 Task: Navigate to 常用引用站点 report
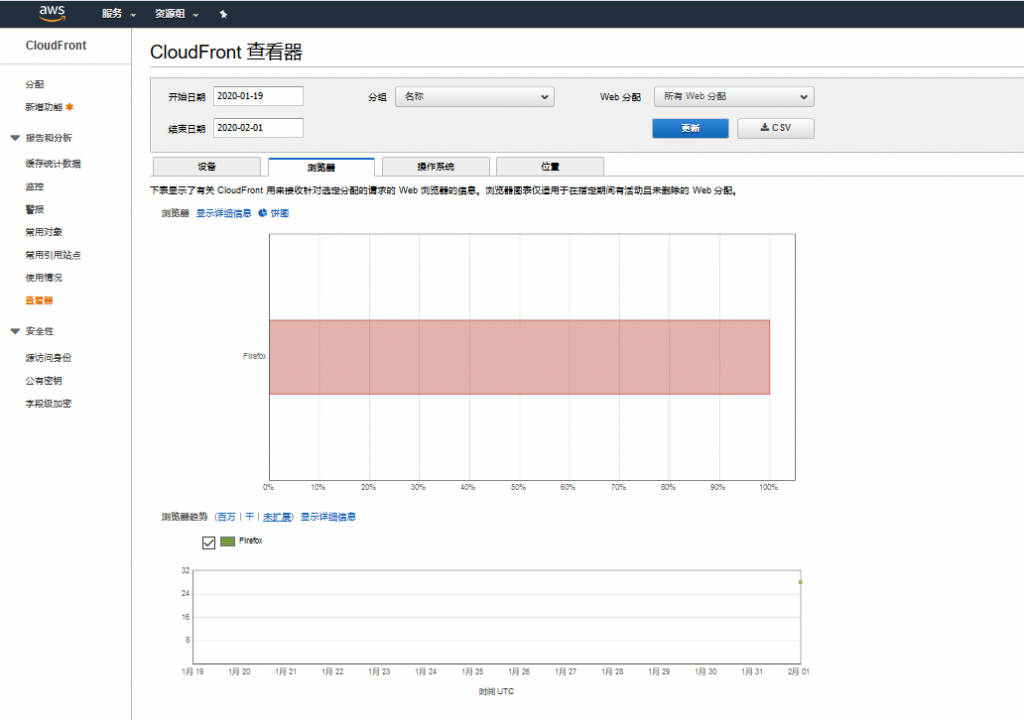tap(53, 255)
